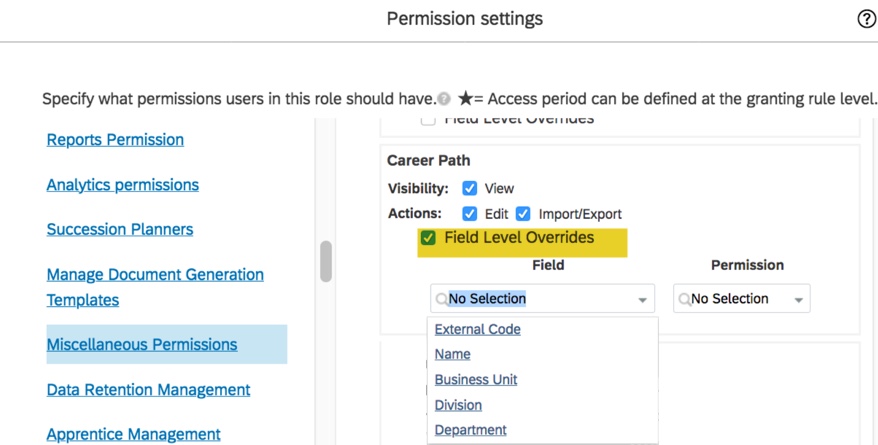Choose Department from the field list
Screen dimensions: 878x445
click(470, 430)
